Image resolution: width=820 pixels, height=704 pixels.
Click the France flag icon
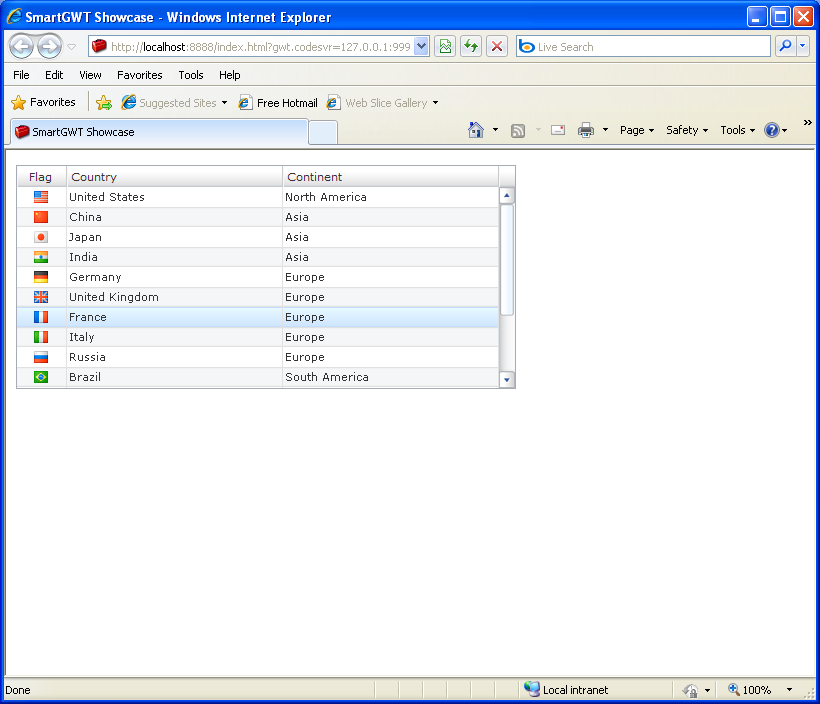[x=41, y=317]
